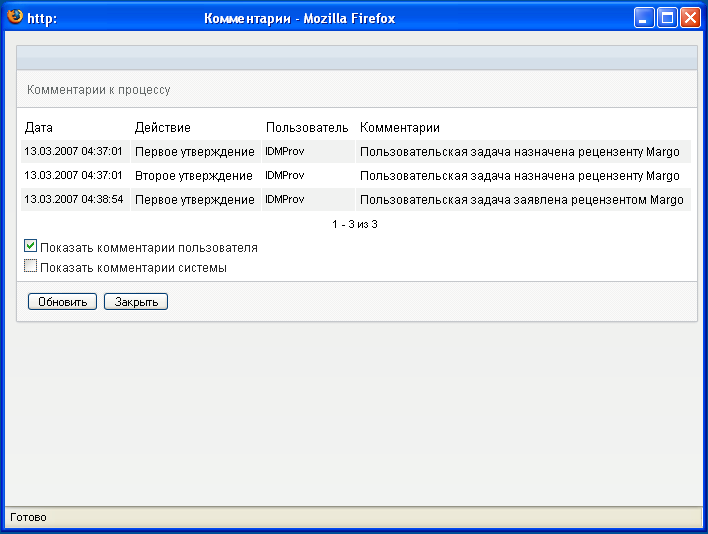This screenshot has width=708, height=534.
Task: Maximize the Комментарии window
Action: click(667, 18)
